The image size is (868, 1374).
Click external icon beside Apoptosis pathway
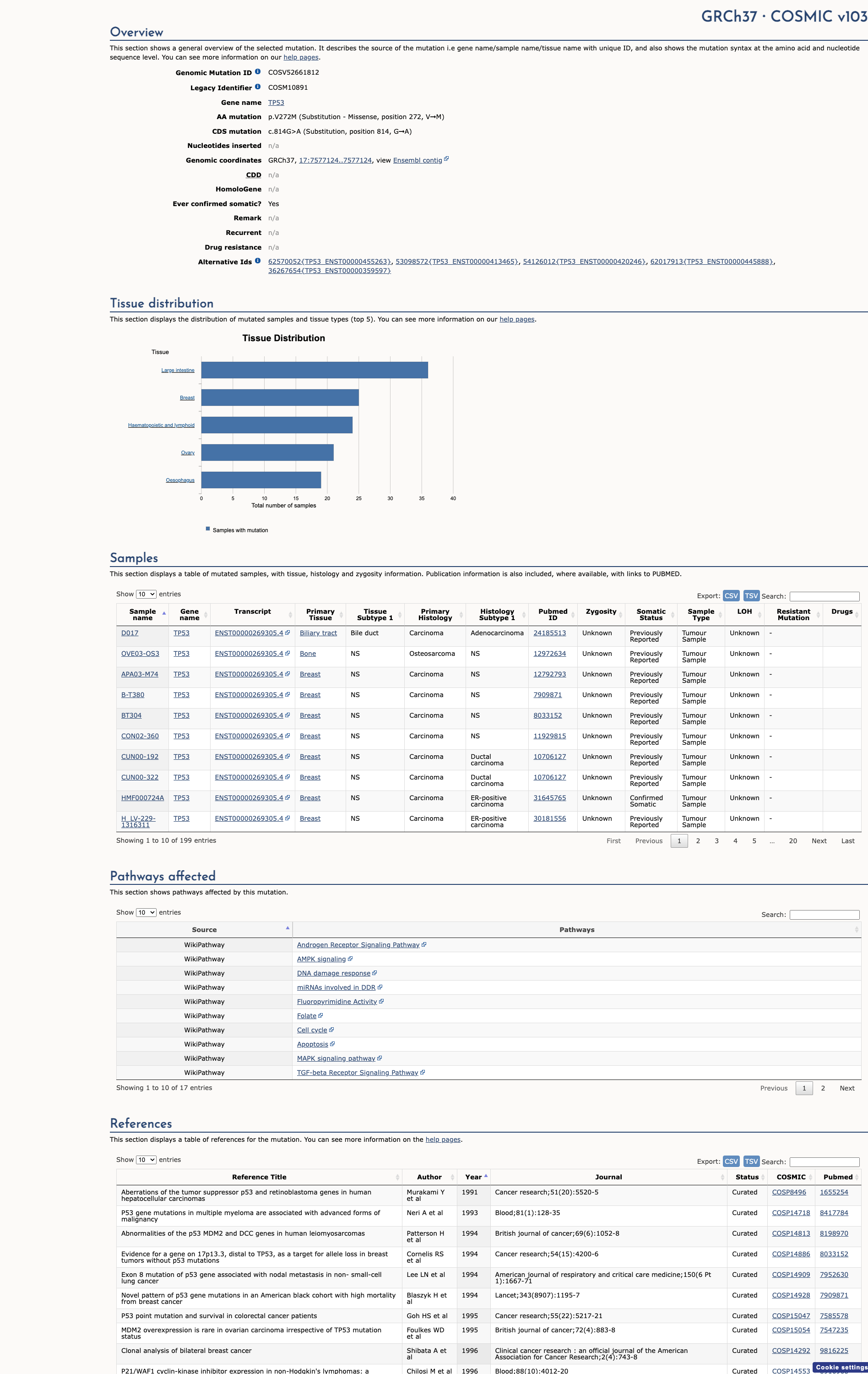pos(332,1044)
